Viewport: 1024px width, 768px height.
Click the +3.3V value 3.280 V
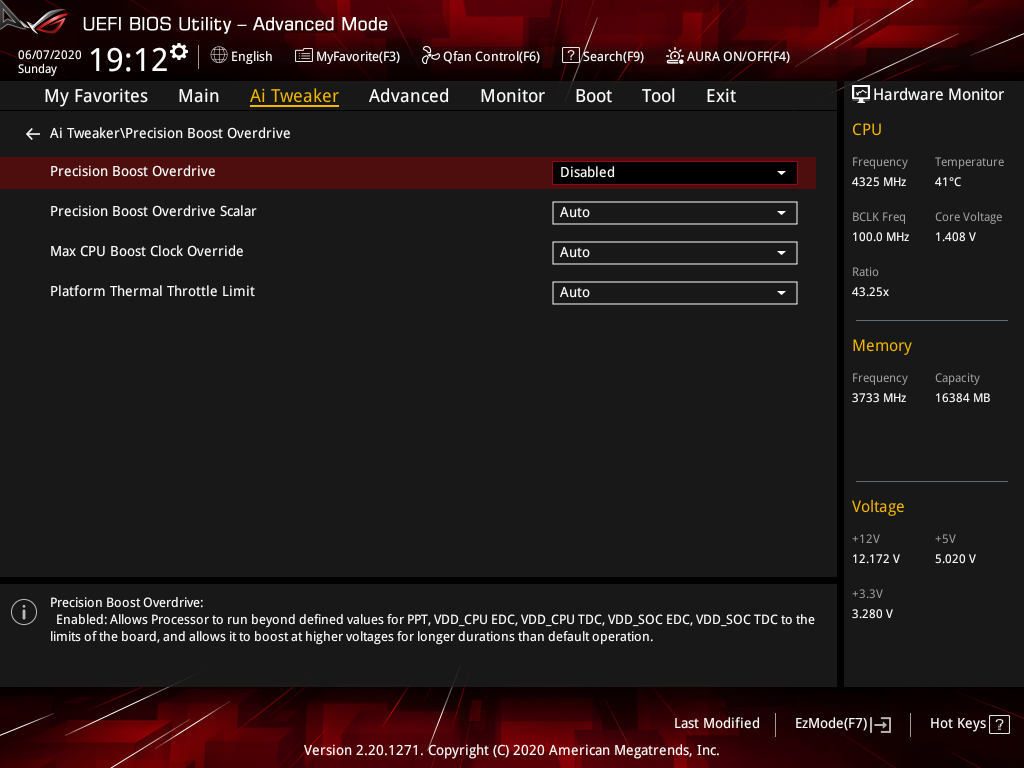[872, 614]
